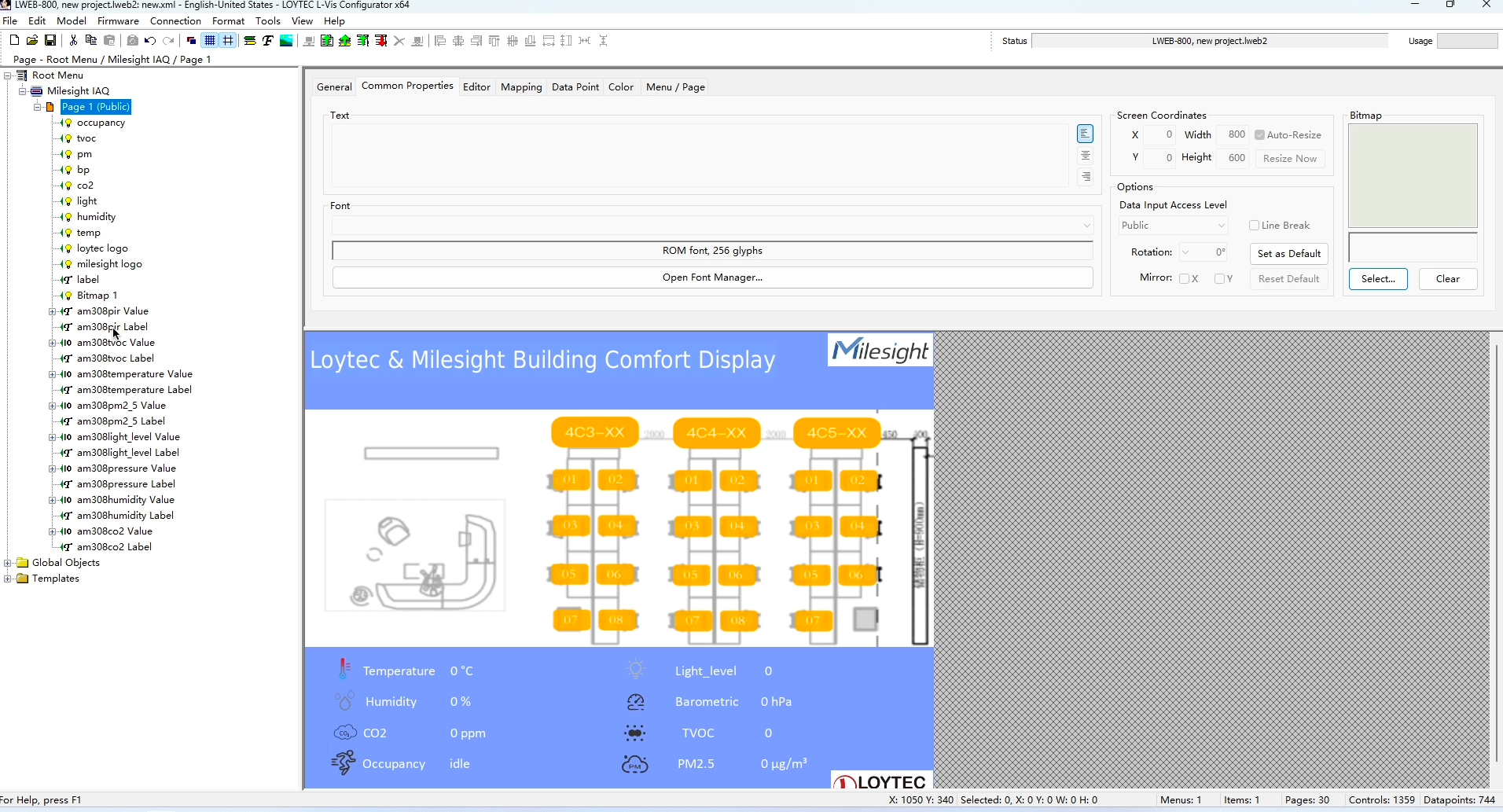
Task: Select the am308co2 Label tree item
Action: click(114, 547)
